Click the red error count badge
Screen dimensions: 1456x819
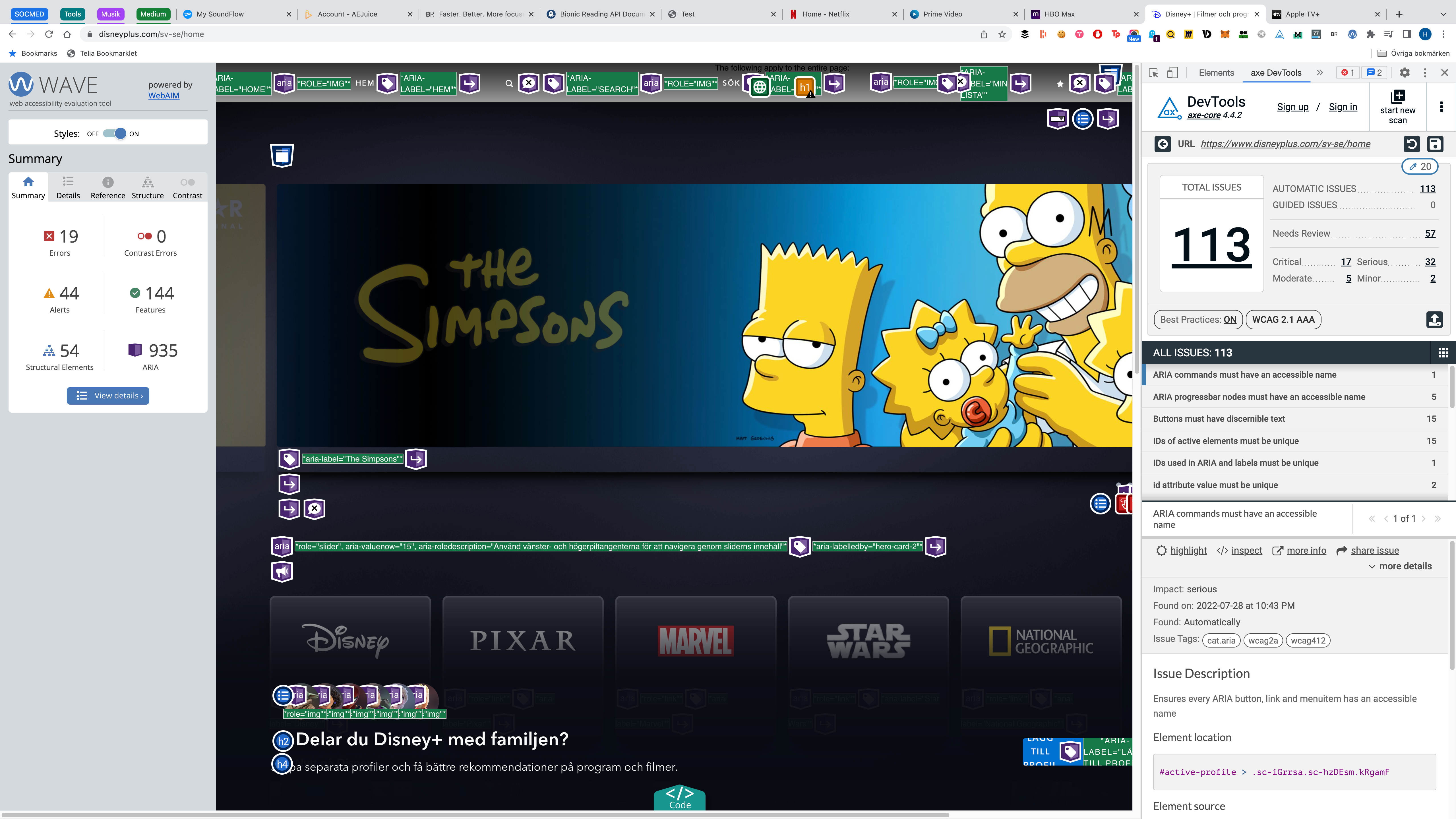[x=1348, y=72]
